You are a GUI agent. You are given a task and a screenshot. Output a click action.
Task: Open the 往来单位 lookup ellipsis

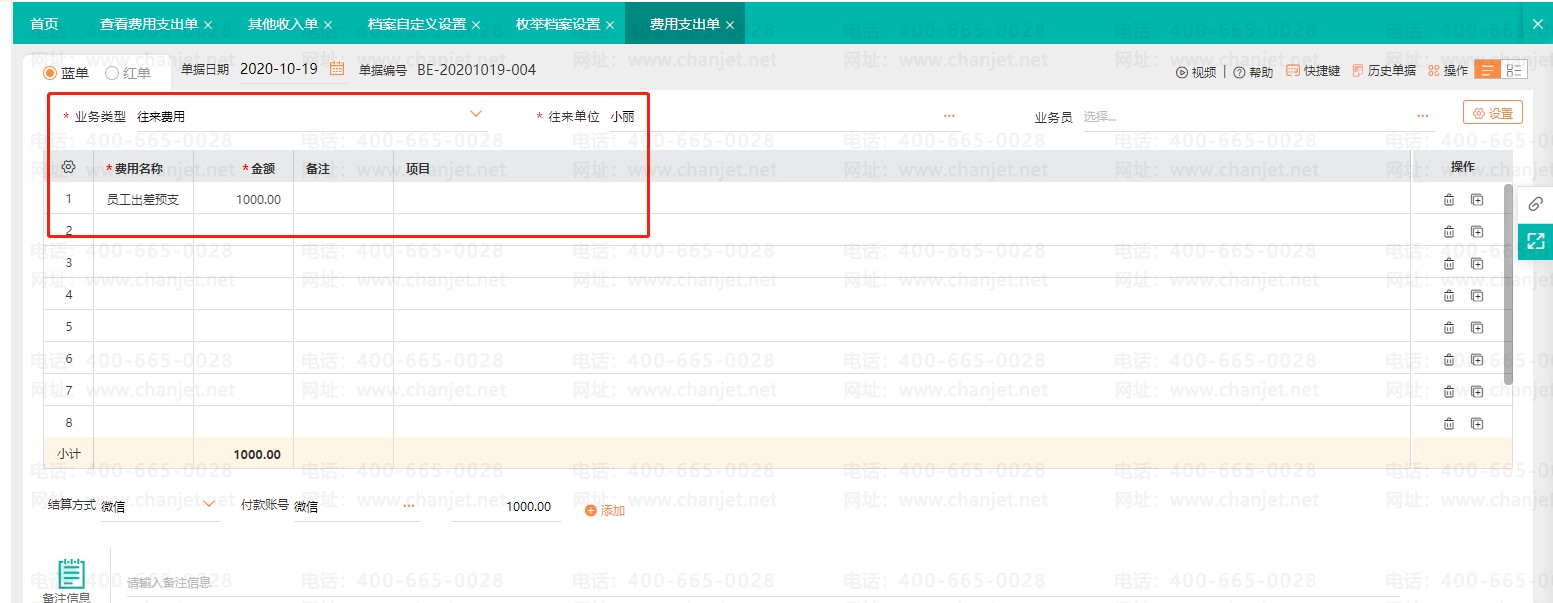[x=949, y=116]
